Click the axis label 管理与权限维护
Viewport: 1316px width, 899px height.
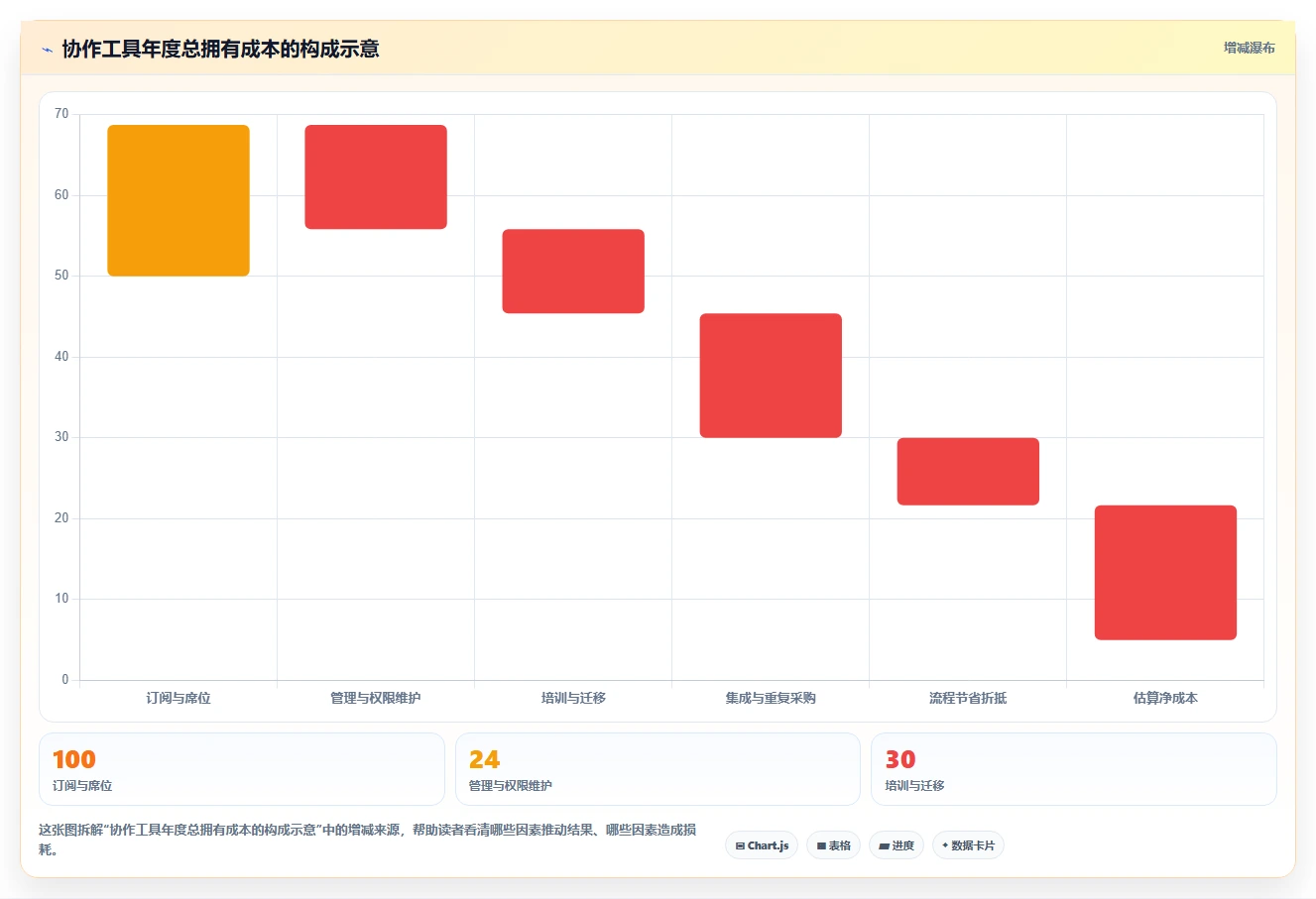[376, 698]
